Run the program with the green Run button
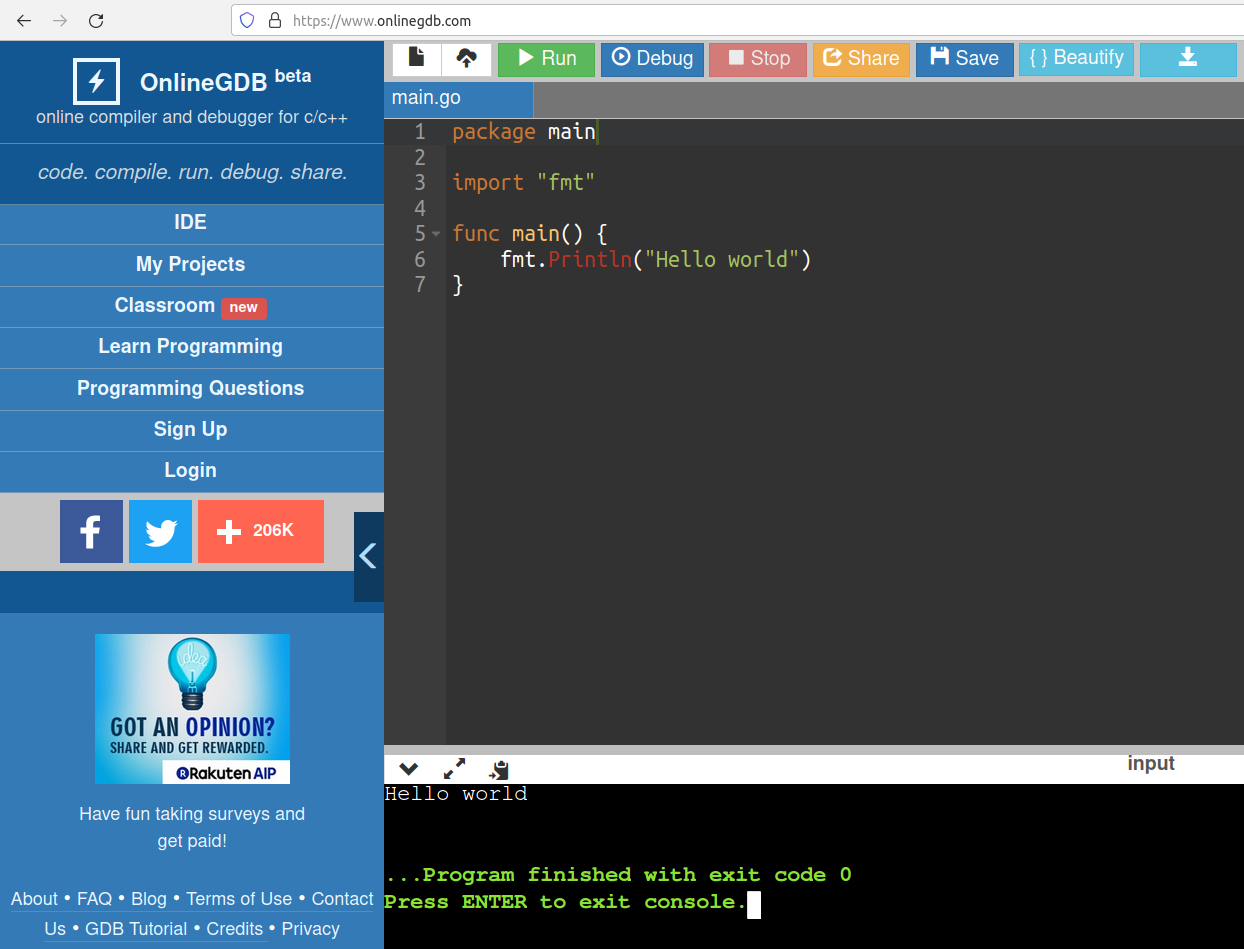 [x=546, y=59]
